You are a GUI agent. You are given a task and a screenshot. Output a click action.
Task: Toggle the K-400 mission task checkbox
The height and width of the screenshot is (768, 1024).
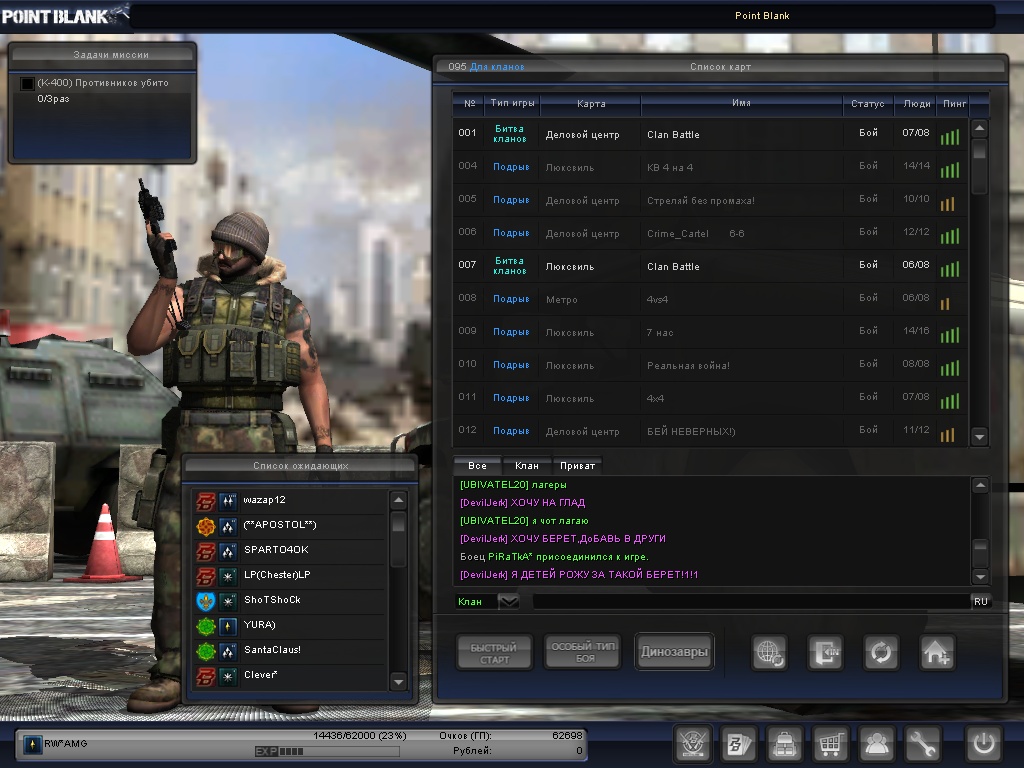27,83
